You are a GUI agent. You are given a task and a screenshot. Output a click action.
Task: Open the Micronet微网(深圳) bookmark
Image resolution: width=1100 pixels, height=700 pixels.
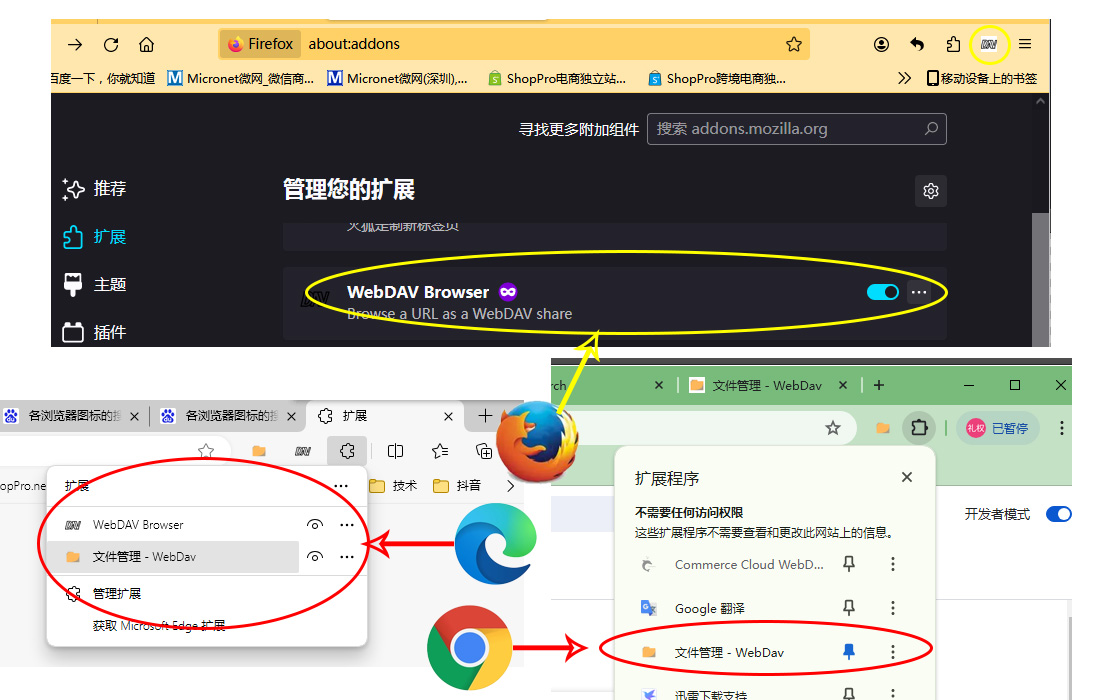coord(398,79)
